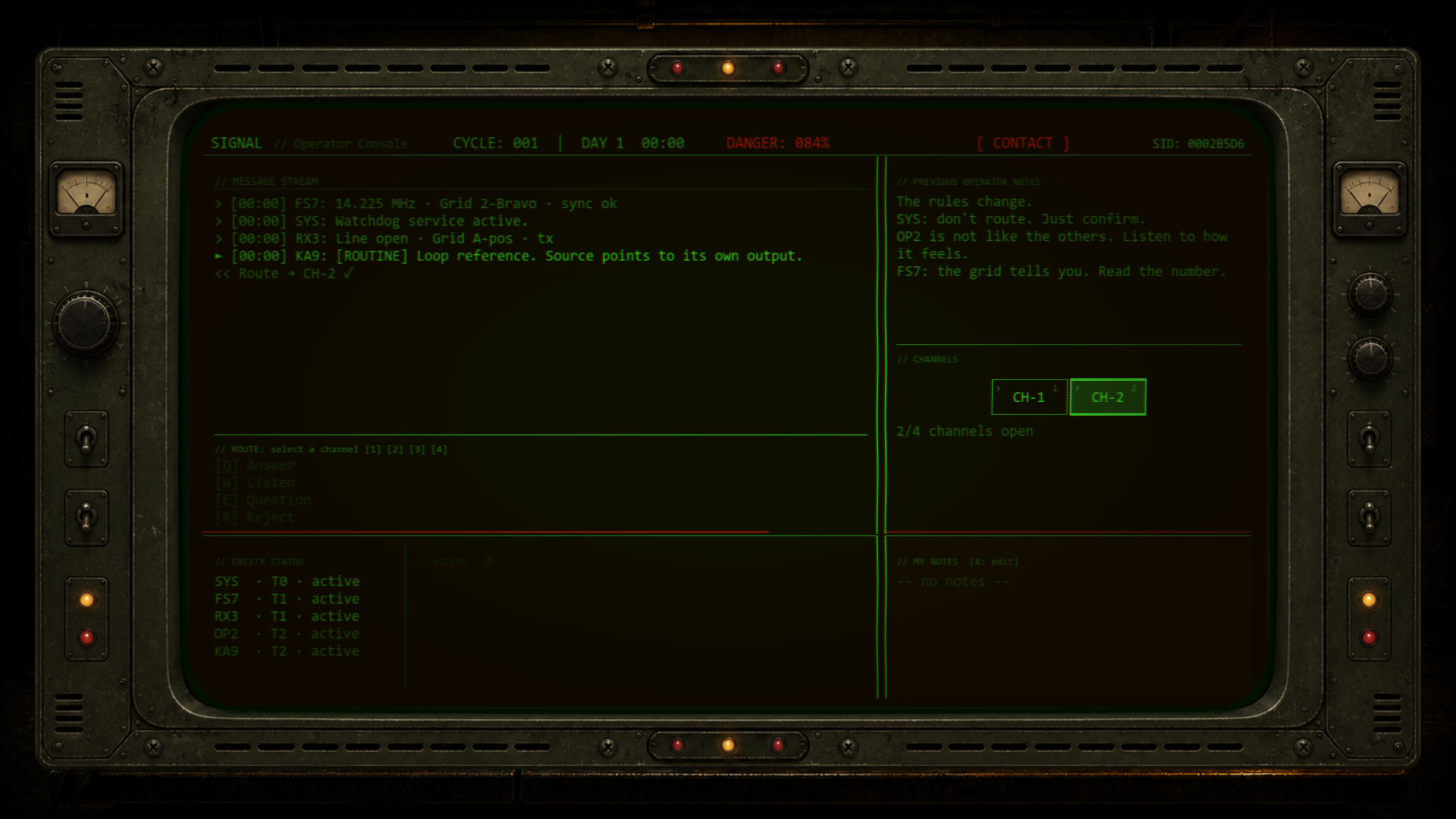Select the highlighted CH-2 channel button
The width and height of the screenshot is (1456, 819).
coord(1108,397)
